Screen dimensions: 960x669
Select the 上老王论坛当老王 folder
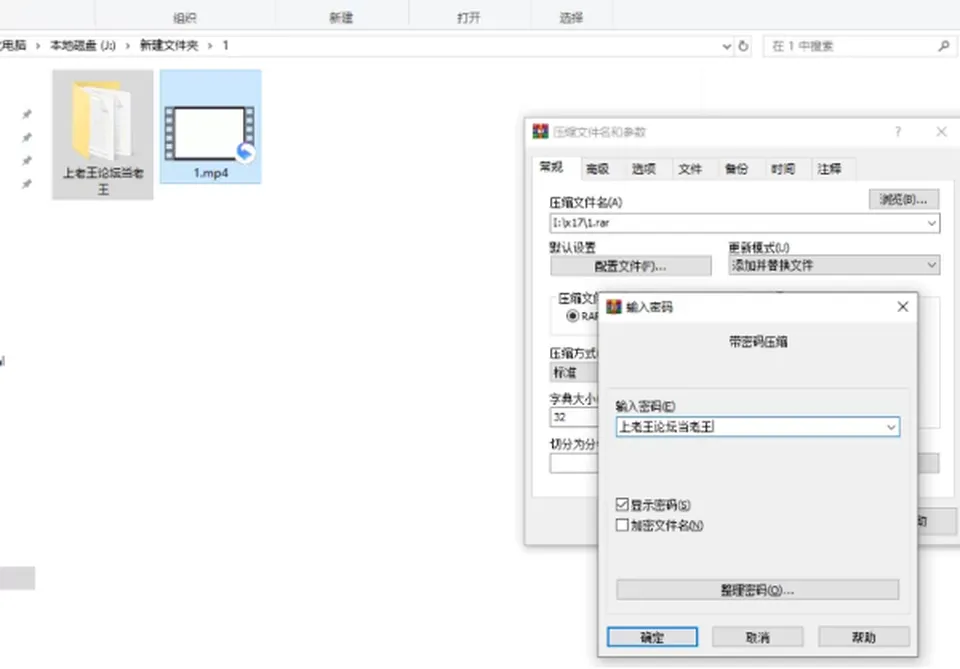tap(103, 134)
